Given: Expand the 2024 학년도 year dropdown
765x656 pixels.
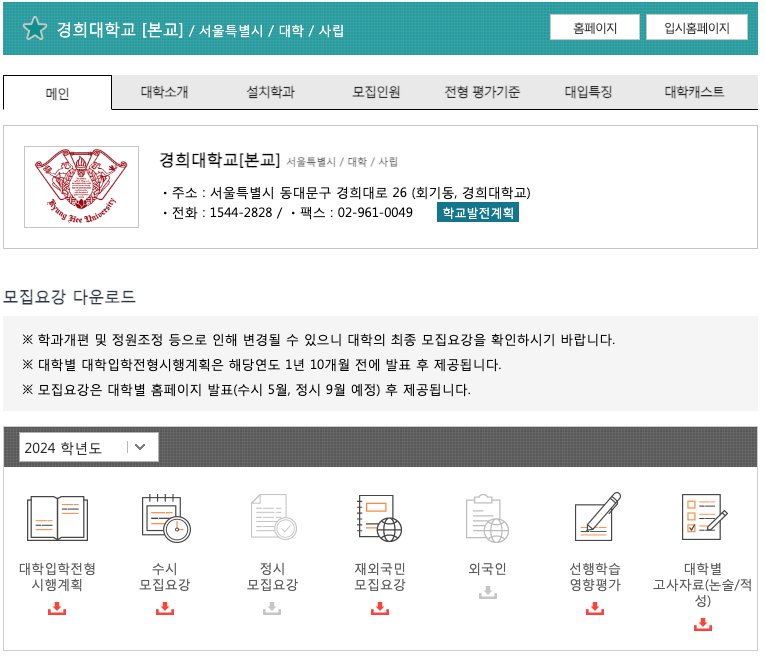Looking at the screenshot, I should click(89, 447).
